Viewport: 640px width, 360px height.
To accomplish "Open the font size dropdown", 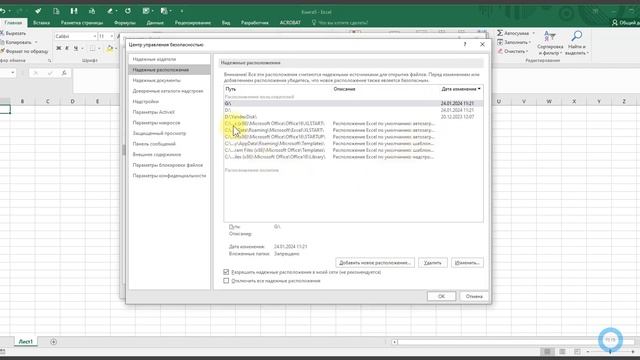I will (111, 36).
